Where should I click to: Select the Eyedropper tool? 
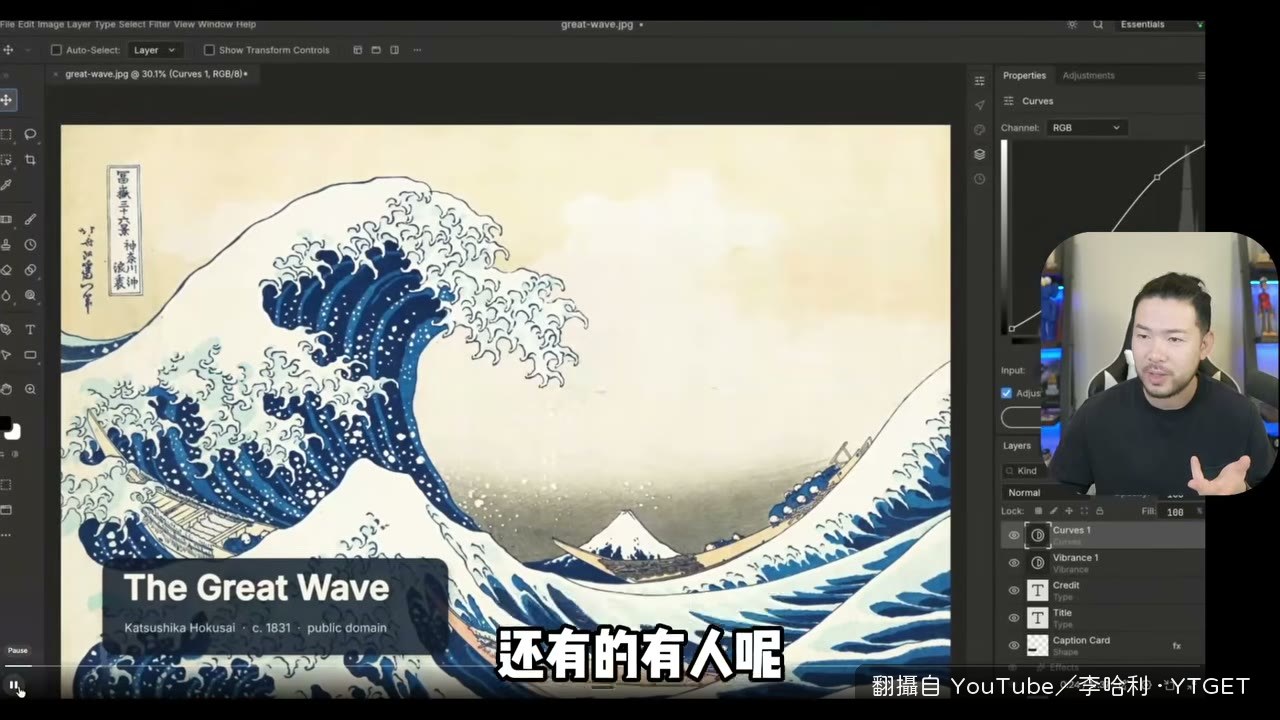[6, 185]
